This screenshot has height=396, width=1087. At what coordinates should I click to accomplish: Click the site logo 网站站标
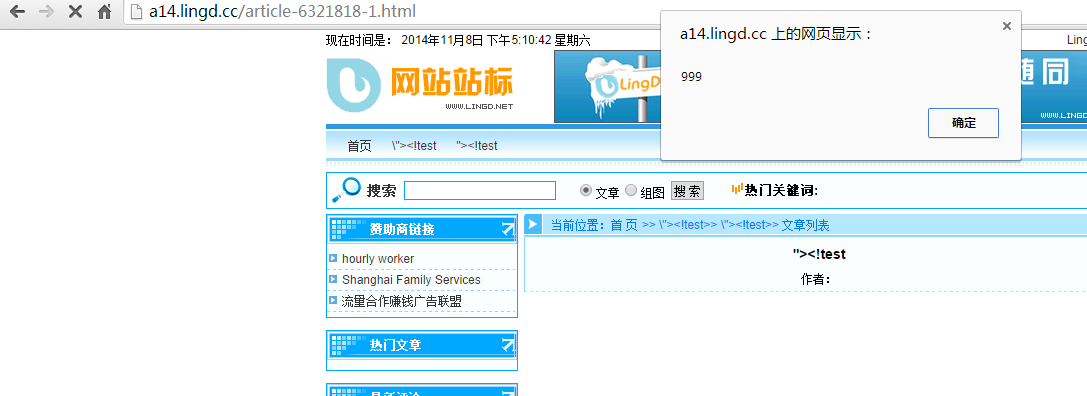click(421, 85)
